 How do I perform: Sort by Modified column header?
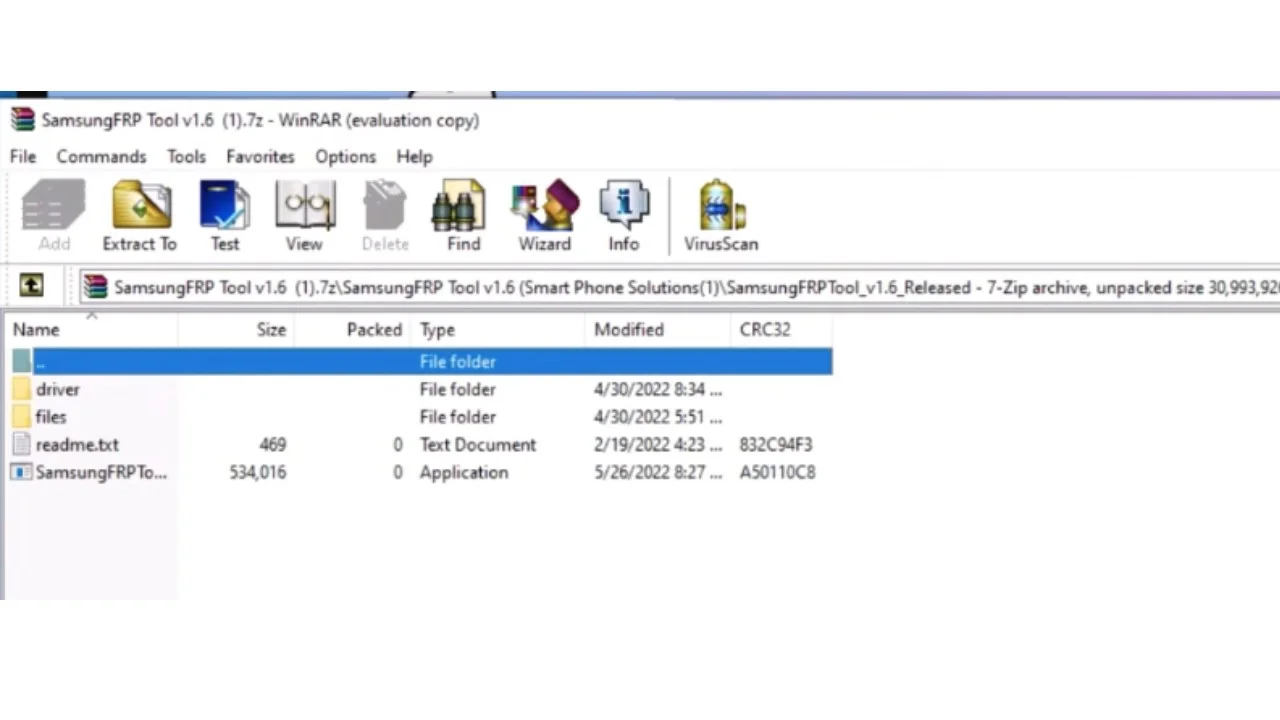(x=658, y=330)
